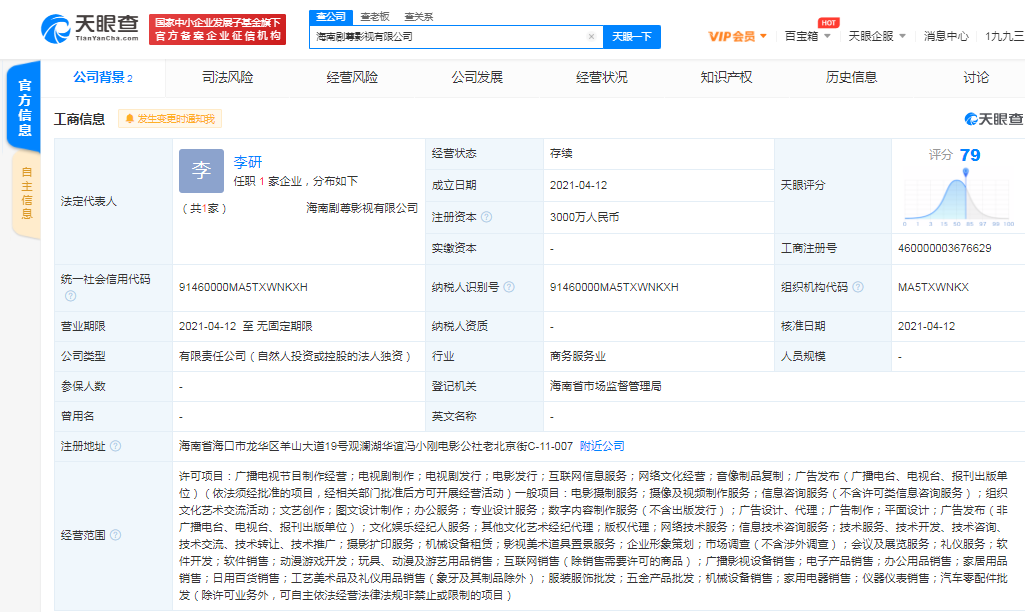Click the 工商信息 section heading
1025x612 pixels.
click(x=79, y=119)
